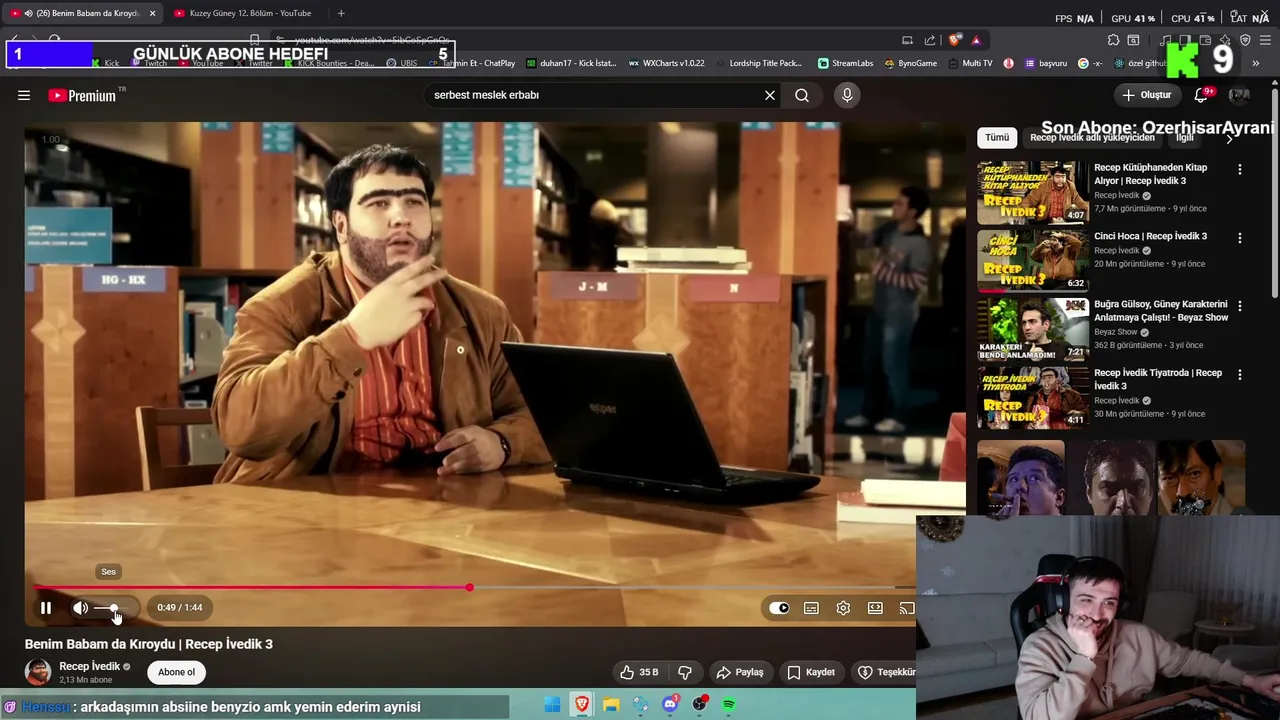
Task: Select the Tümü filter chip
Action: 997,138
